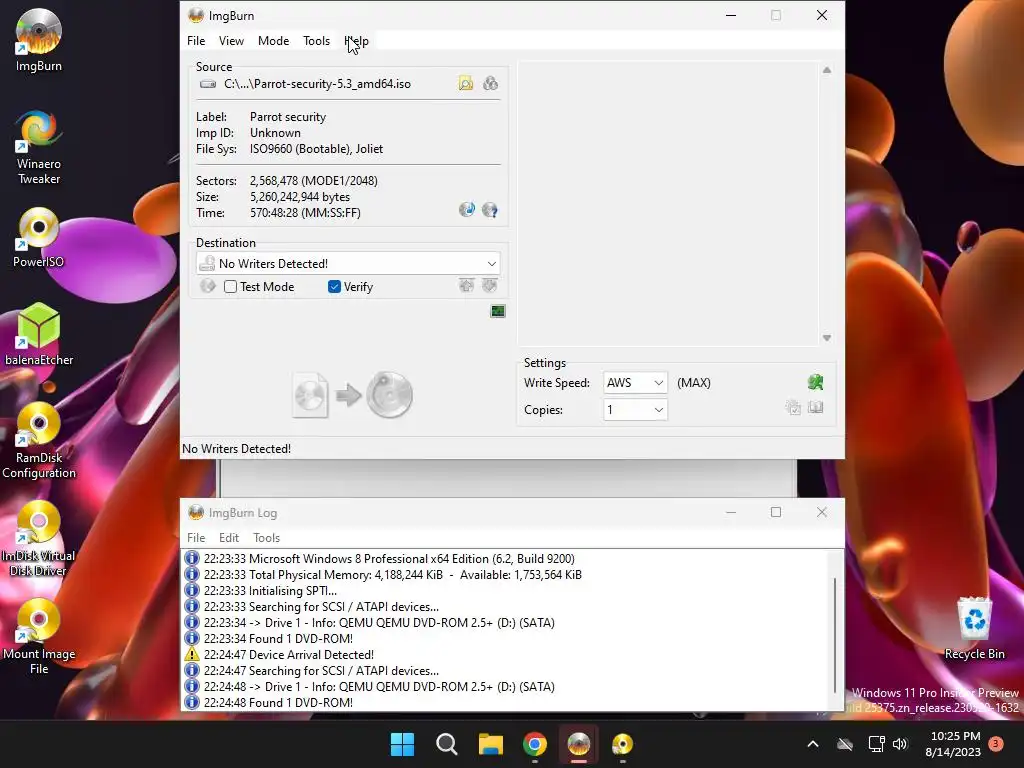
Task: Open Tools menu in ImgBurn Log window
Action: 266,537
